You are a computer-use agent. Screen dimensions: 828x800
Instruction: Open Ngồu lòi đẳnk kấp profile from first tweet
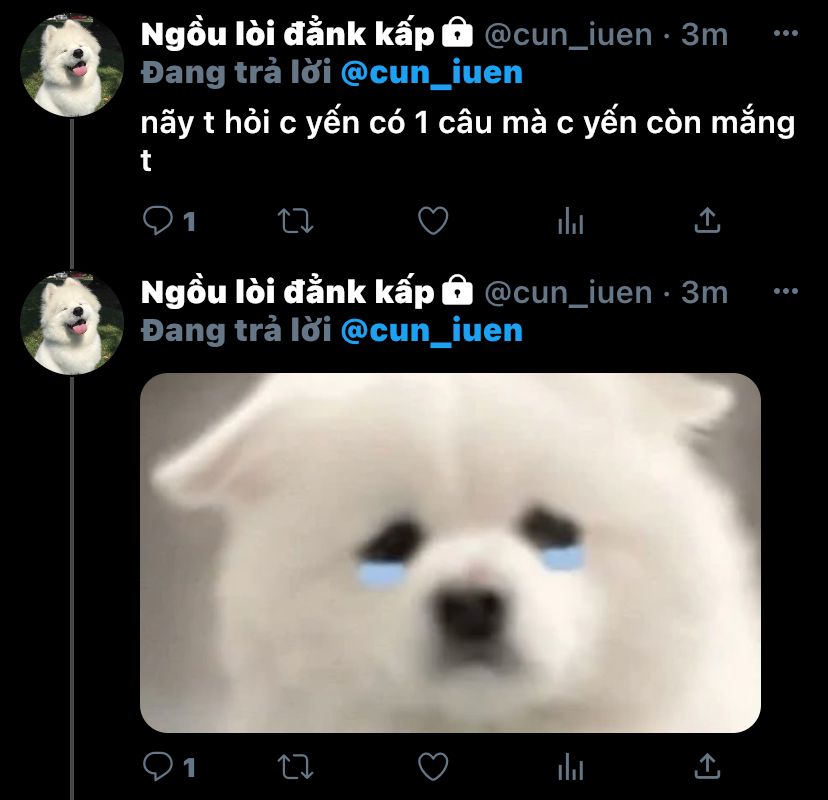[287, 35]
